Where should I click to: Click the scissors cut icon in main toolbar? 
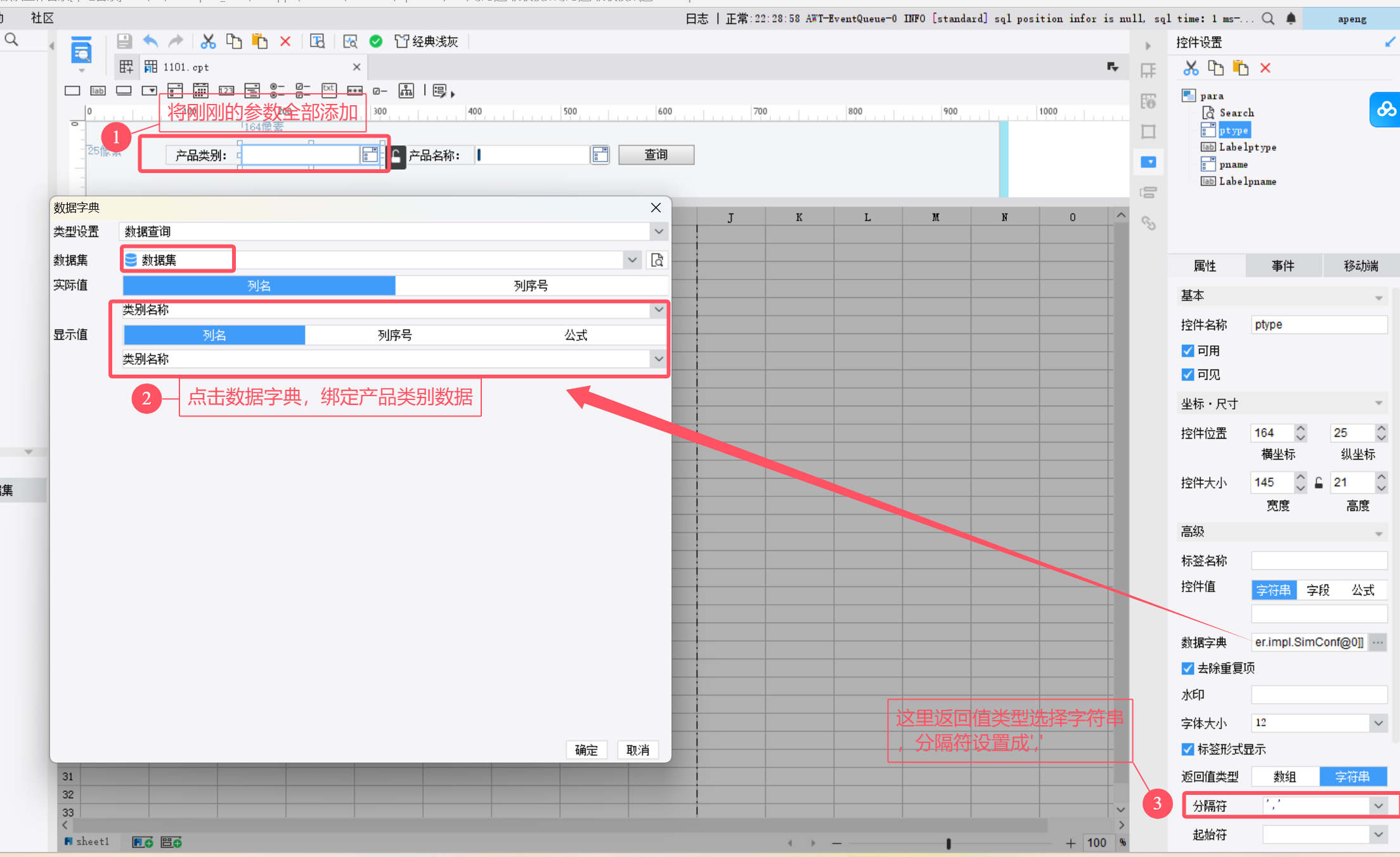coord(208,42)
